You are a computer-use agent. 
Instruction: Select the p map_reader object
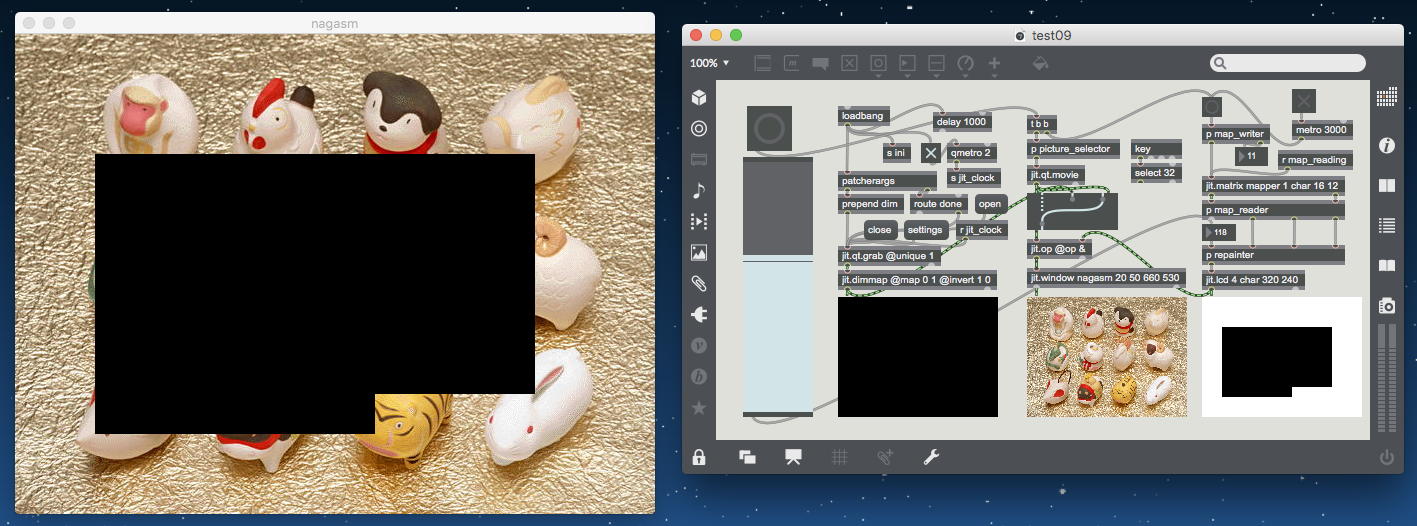click(1273, 210)
